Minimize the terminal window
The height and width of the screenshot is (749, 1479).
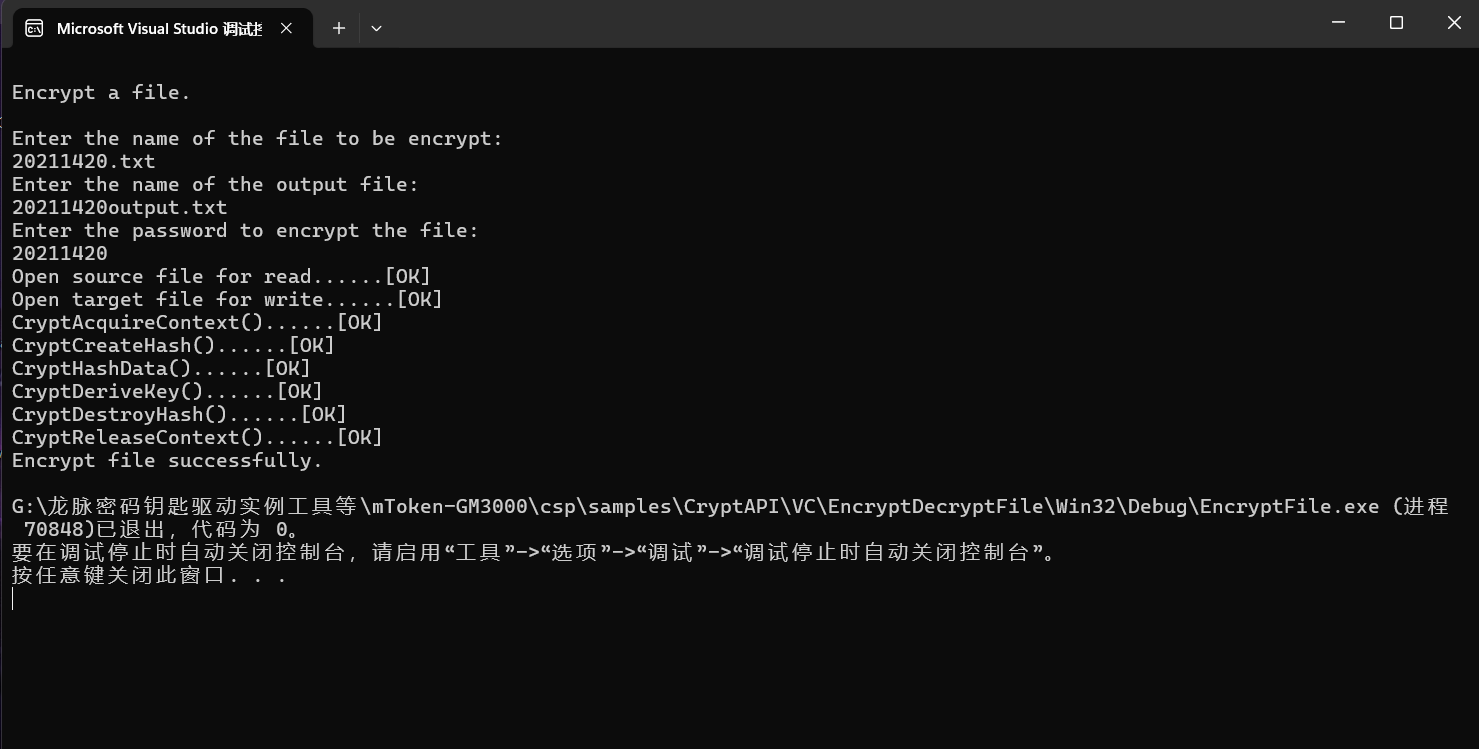1339,22
